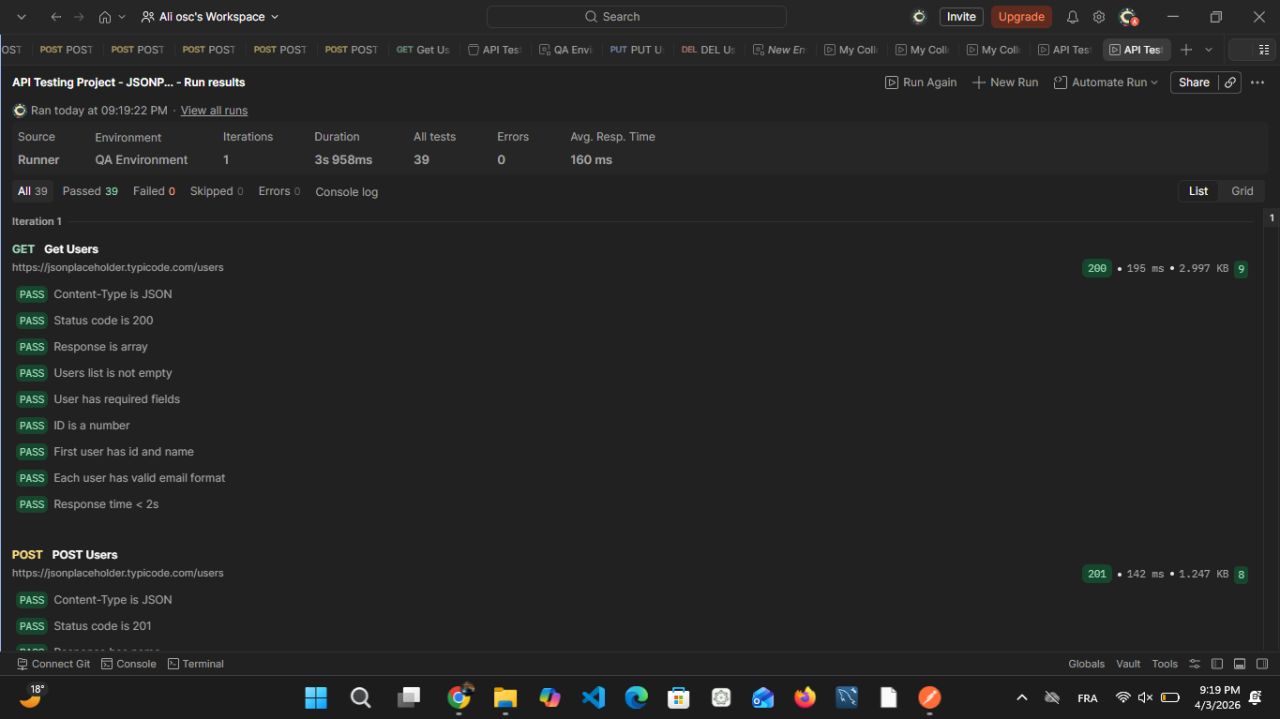Click the Share button
This screenshot has width=1280, height=719.
click(x=1194, y=83)
